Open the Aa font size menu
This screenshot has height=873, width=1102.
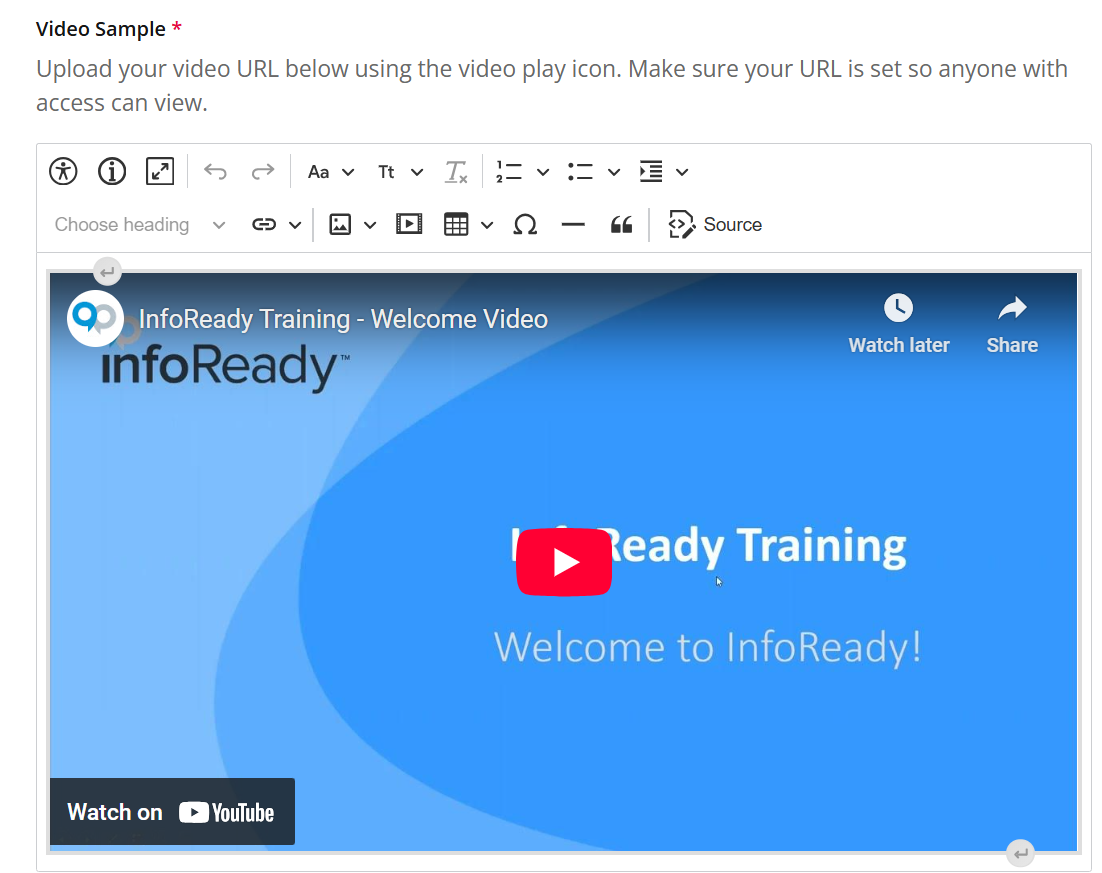[x=331, y=172]
